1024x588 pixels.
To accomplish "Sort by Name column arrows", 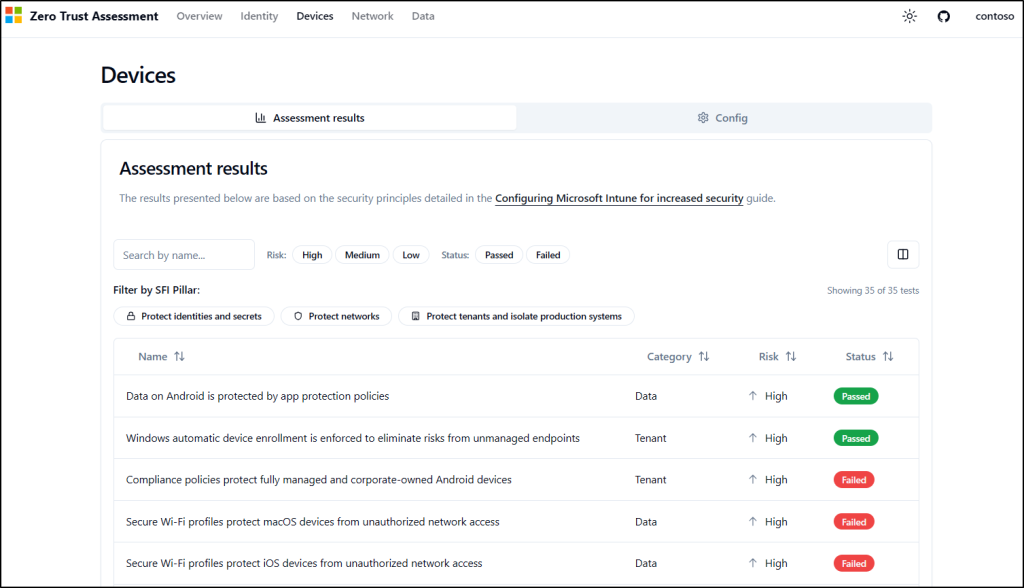I will tap(180, 357).
